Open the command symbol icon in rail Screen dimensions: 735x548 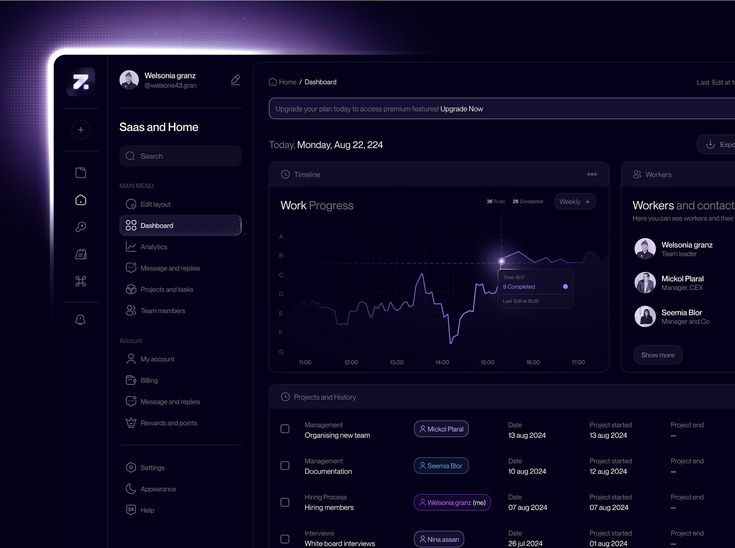coord(81,281)
